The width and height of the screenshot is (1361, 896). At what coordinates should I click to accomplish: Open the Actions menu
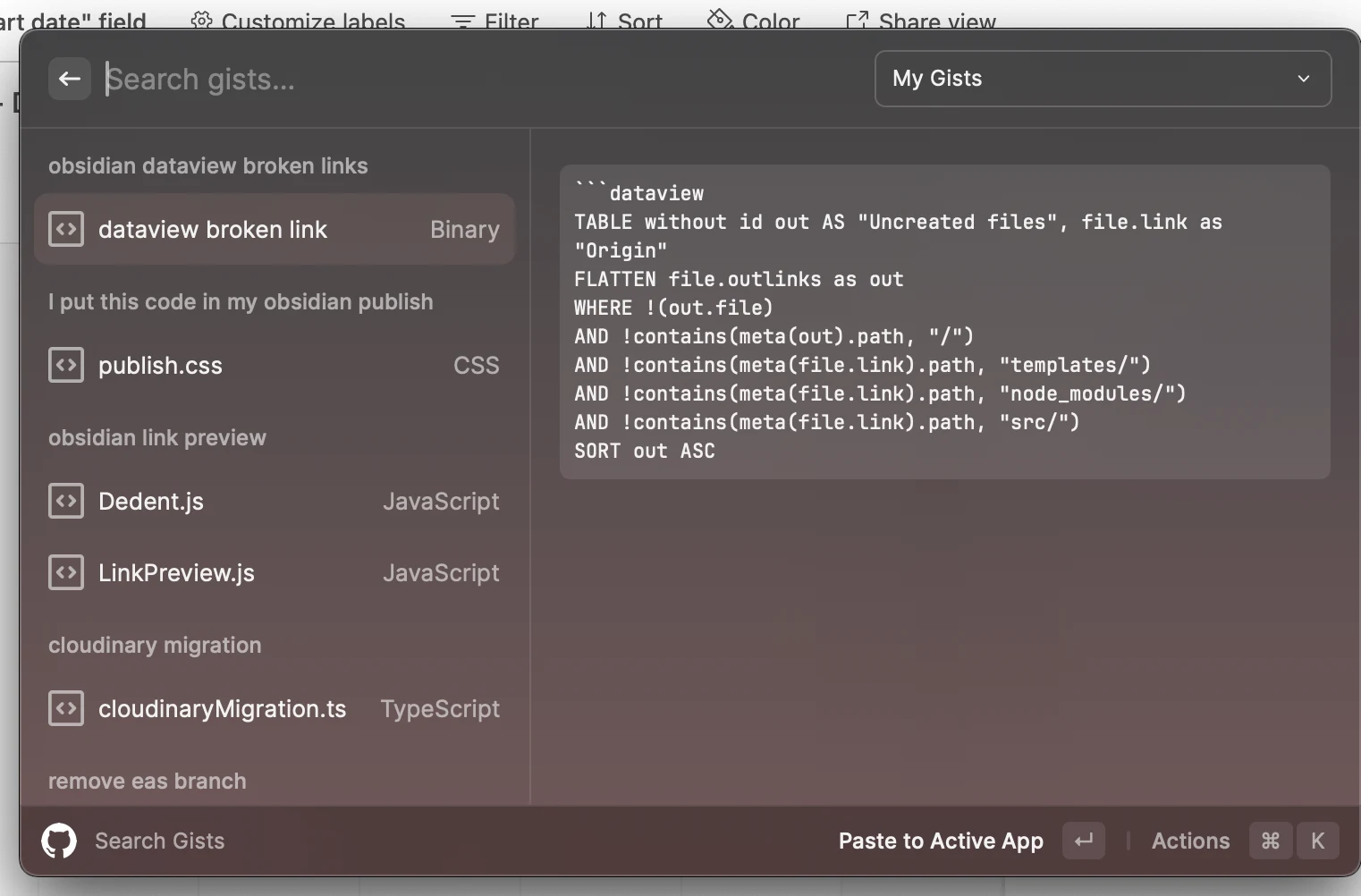pyautogui.click(x=1190, y=841)
